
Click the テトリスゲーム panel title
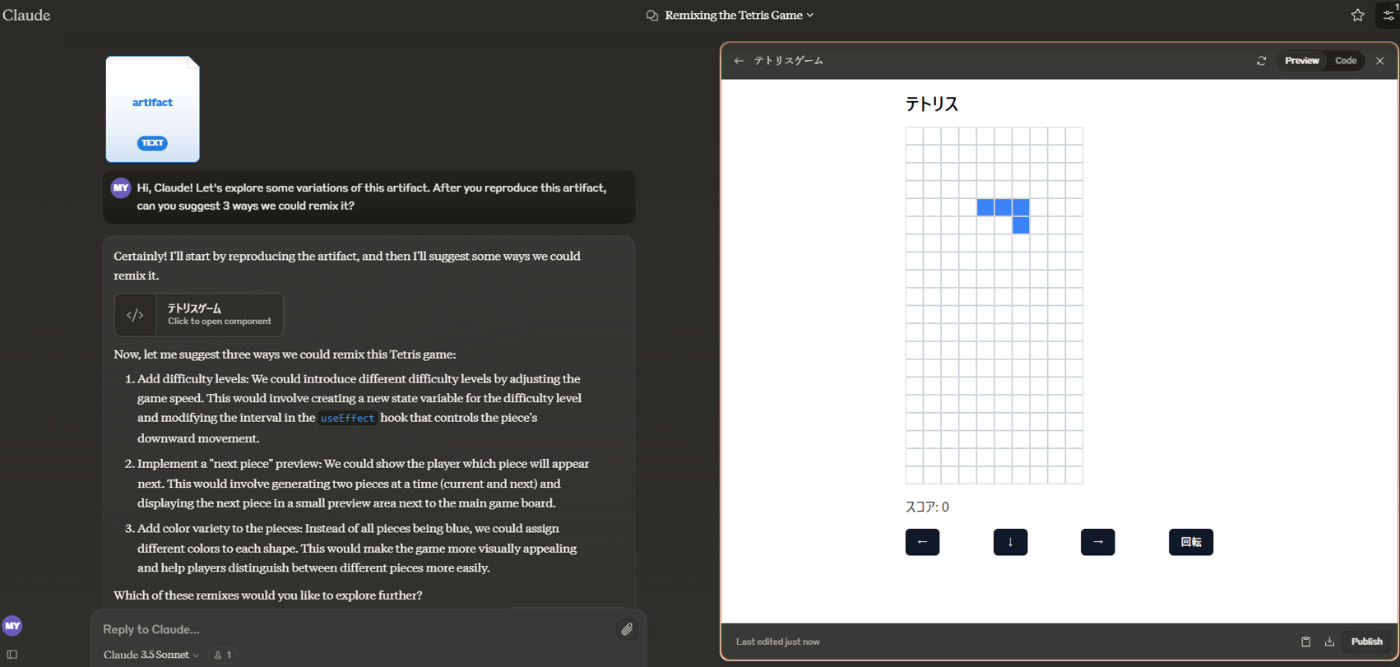pos(789,61)
